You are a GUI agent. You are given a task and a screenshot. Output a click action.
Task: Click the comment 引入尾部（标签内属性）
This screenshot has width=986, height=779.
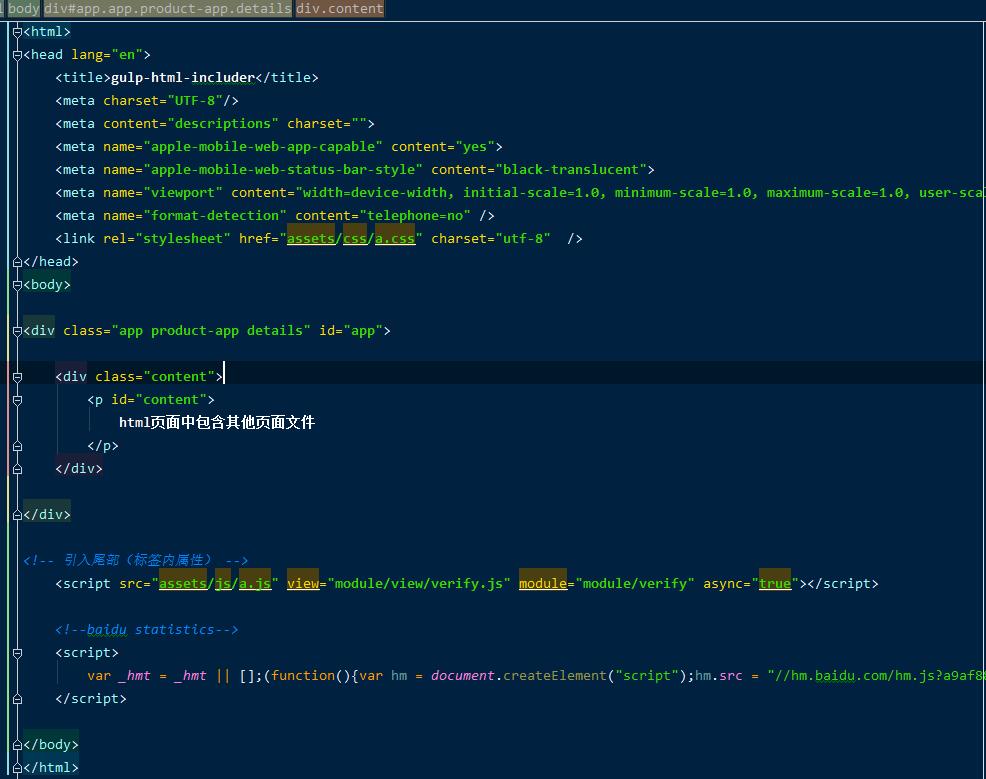pos(138,560)
